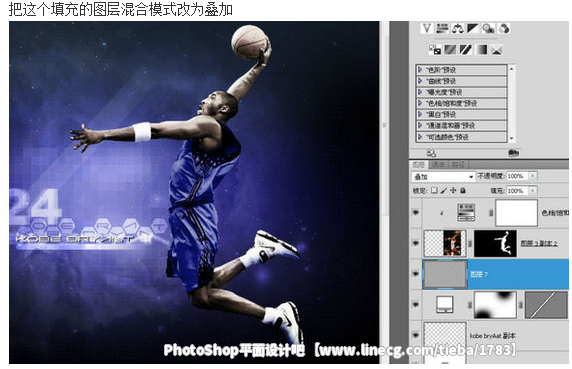Add a Photo Filter adjustment icon
Viewport: 572px width, 369px height.
point(488,28)
